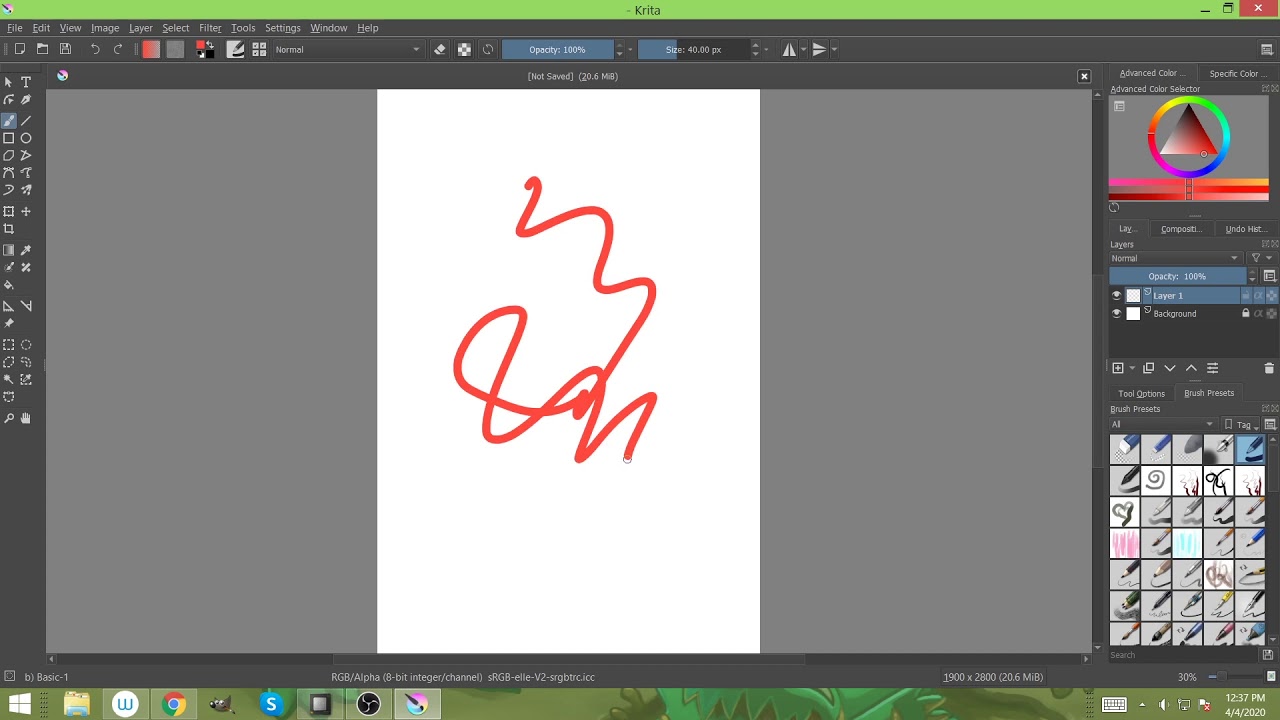Image resolution: width=1280 pixels, height=720 pixels.
Task: Adjust the toolbar Opacity 100% slider
Action: tap(557, 49)
